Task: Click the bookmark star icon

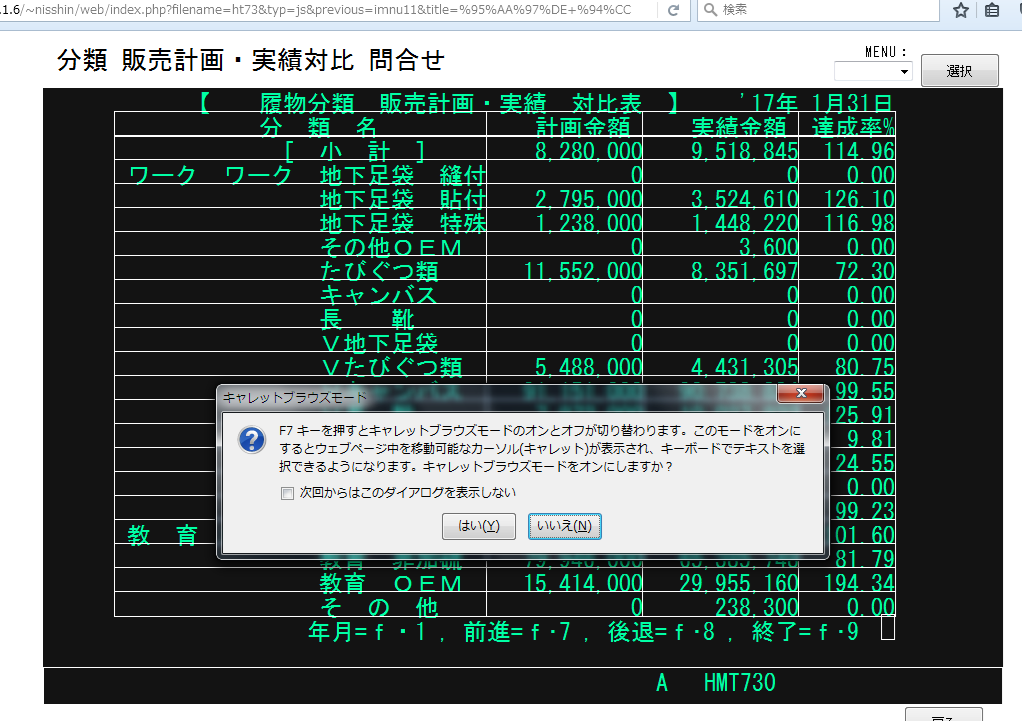Action: pyautogui.click(x=961, y=10)
